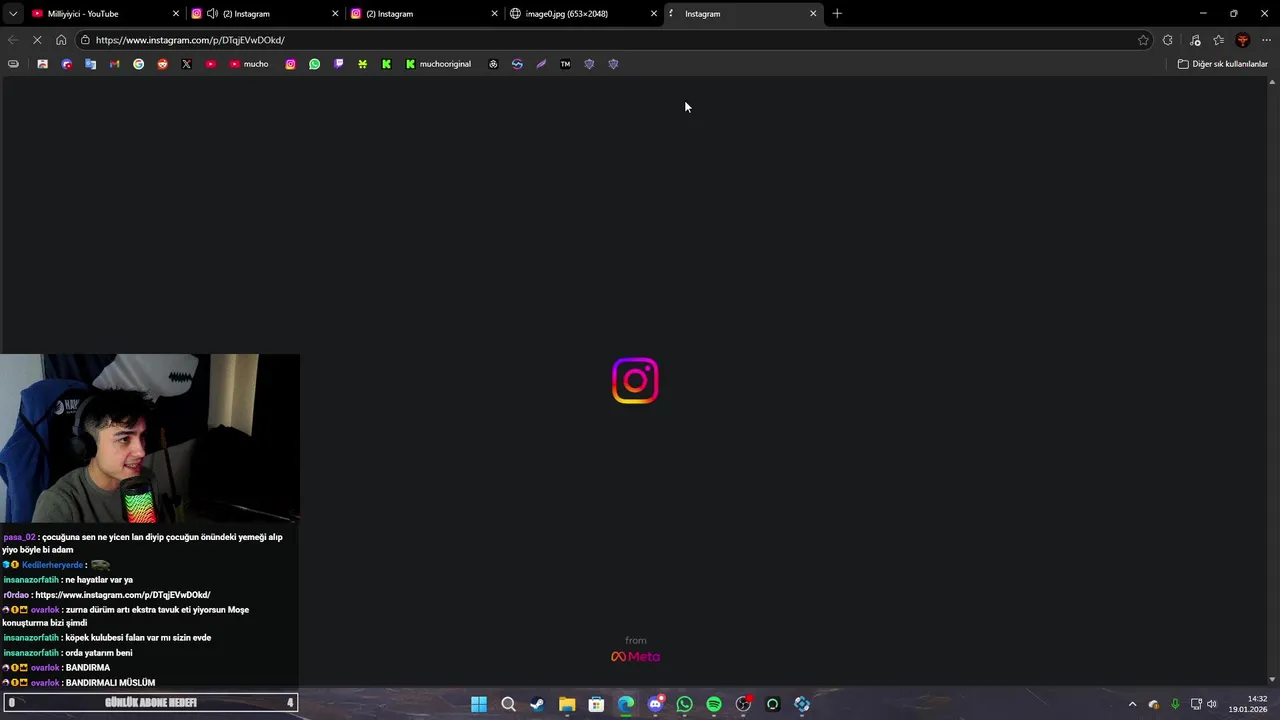Open the browser profile avatar
This screenshot has width=1280, height=720.
pyautogui.click(x=1243, y=40)
